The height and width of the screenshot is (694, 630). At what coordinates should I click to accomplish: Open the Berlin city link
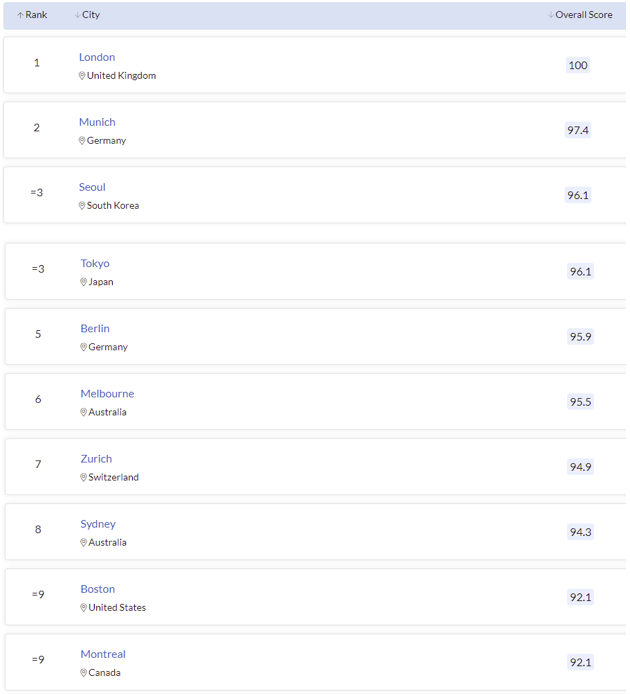[95, 328]
